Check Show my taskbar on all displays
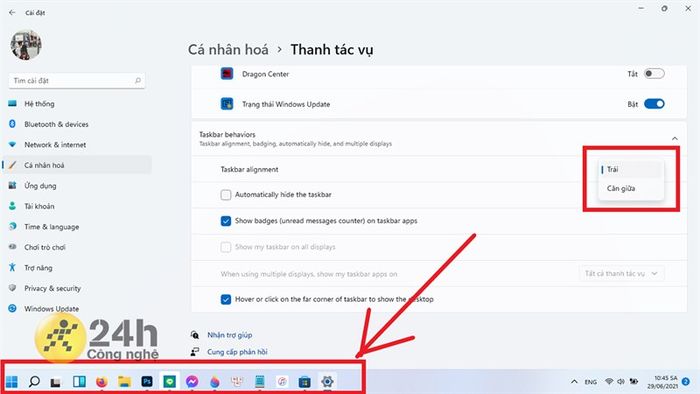Viewport: 700px width, 394px height. (226, 247)
